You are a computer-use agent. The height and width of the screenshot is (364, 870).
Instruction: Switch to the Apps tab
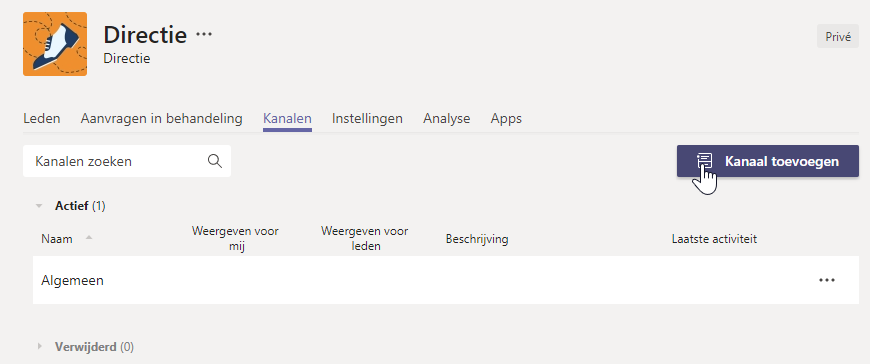tap(506, 118)
